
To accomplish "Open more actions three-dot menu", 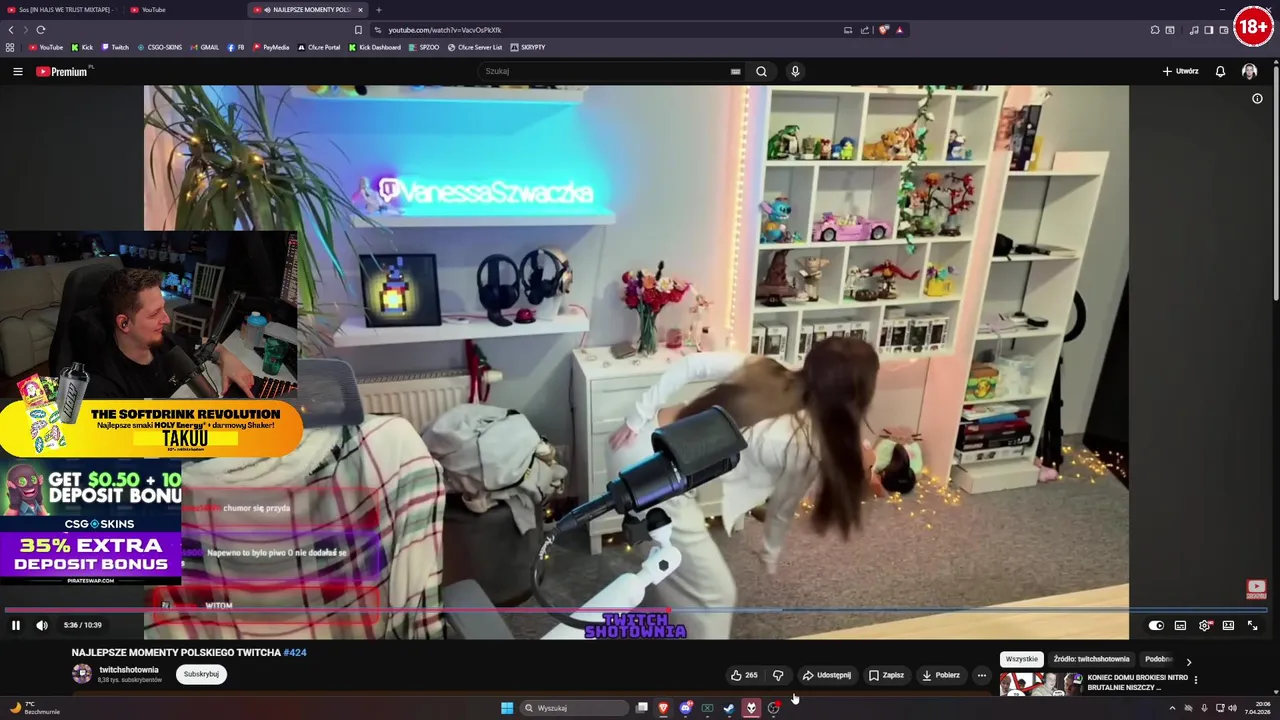I will pyautogui.click(x=981, y=675).
